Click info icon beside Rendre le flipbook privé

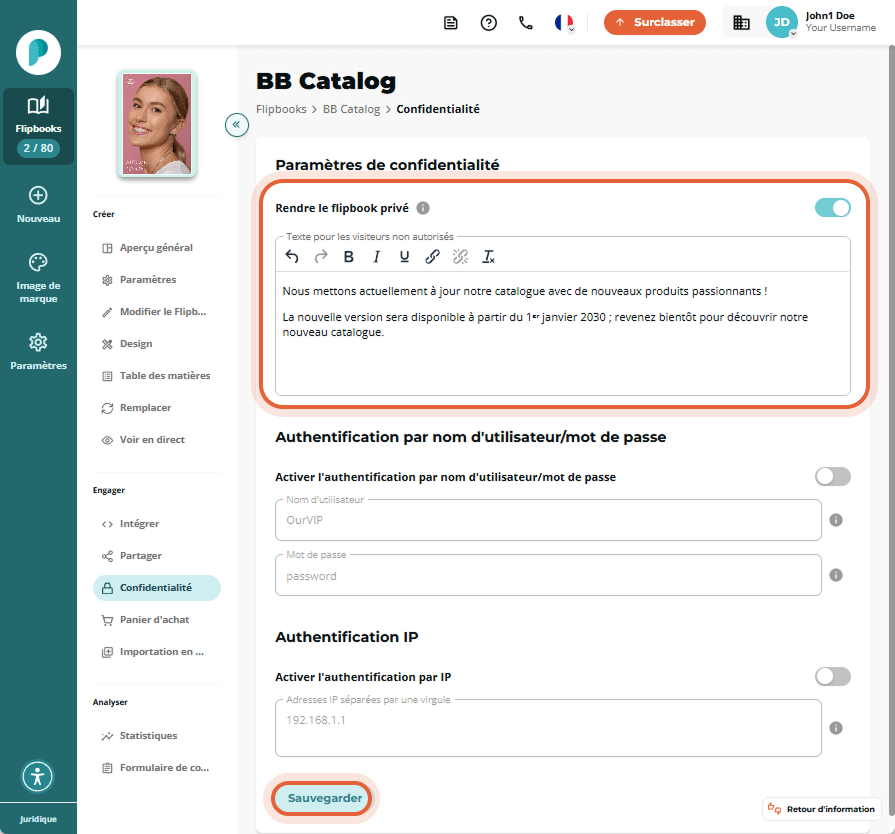(x=423, y=208)
